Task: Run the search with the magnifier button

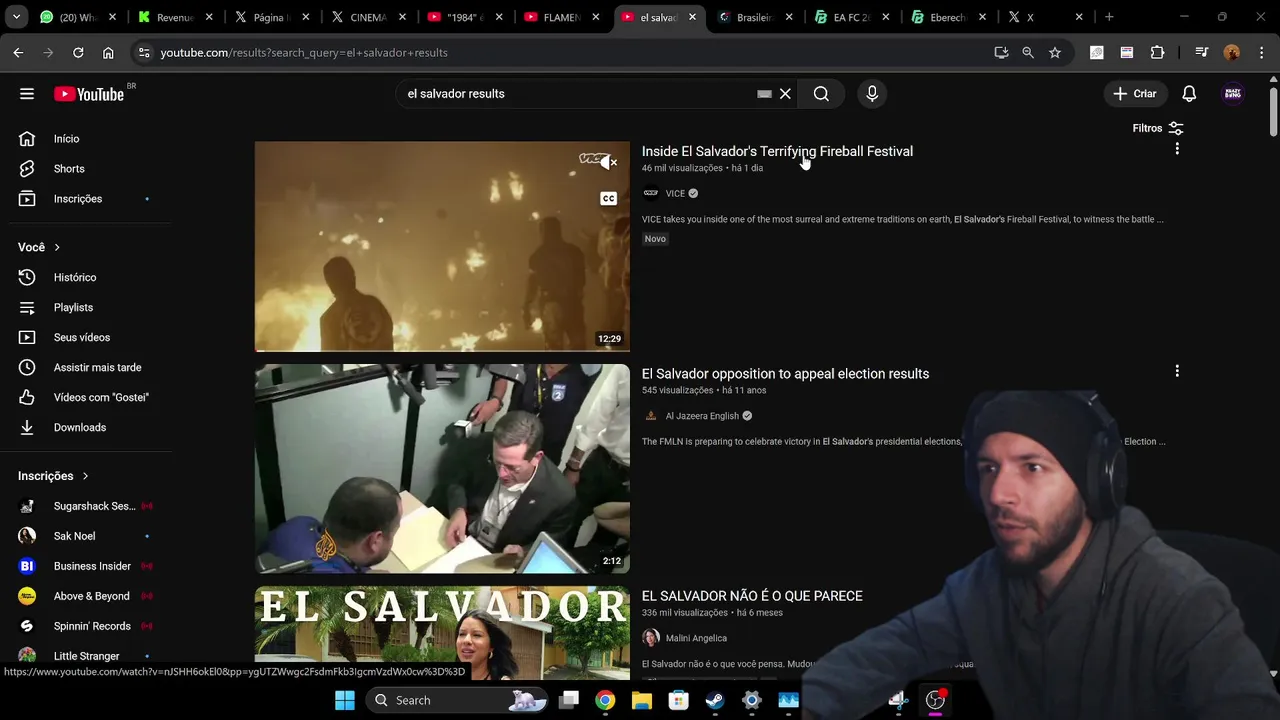Action: pyautogui.click(x=821, y=94)
